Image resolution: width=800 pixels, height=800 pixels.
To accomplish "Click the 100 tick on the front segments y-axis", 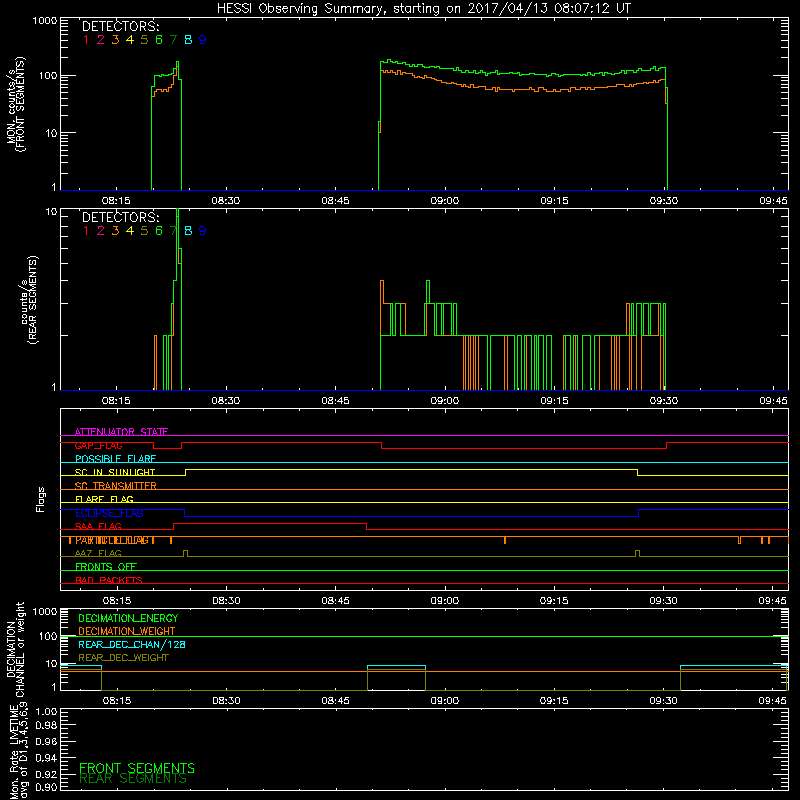I will [x=48, y=76].
